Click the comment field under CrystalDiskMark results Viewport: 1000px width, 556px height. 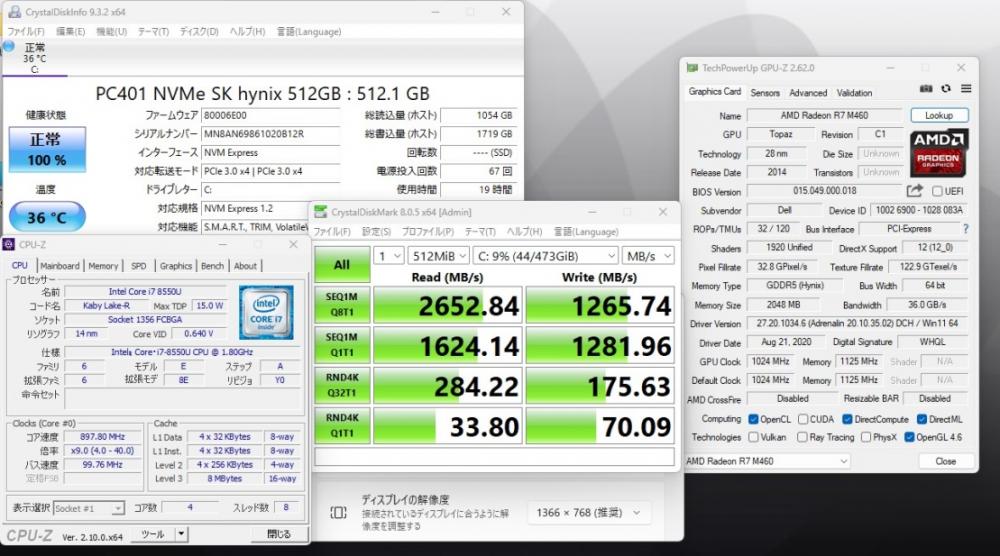(x=494, y=457)
